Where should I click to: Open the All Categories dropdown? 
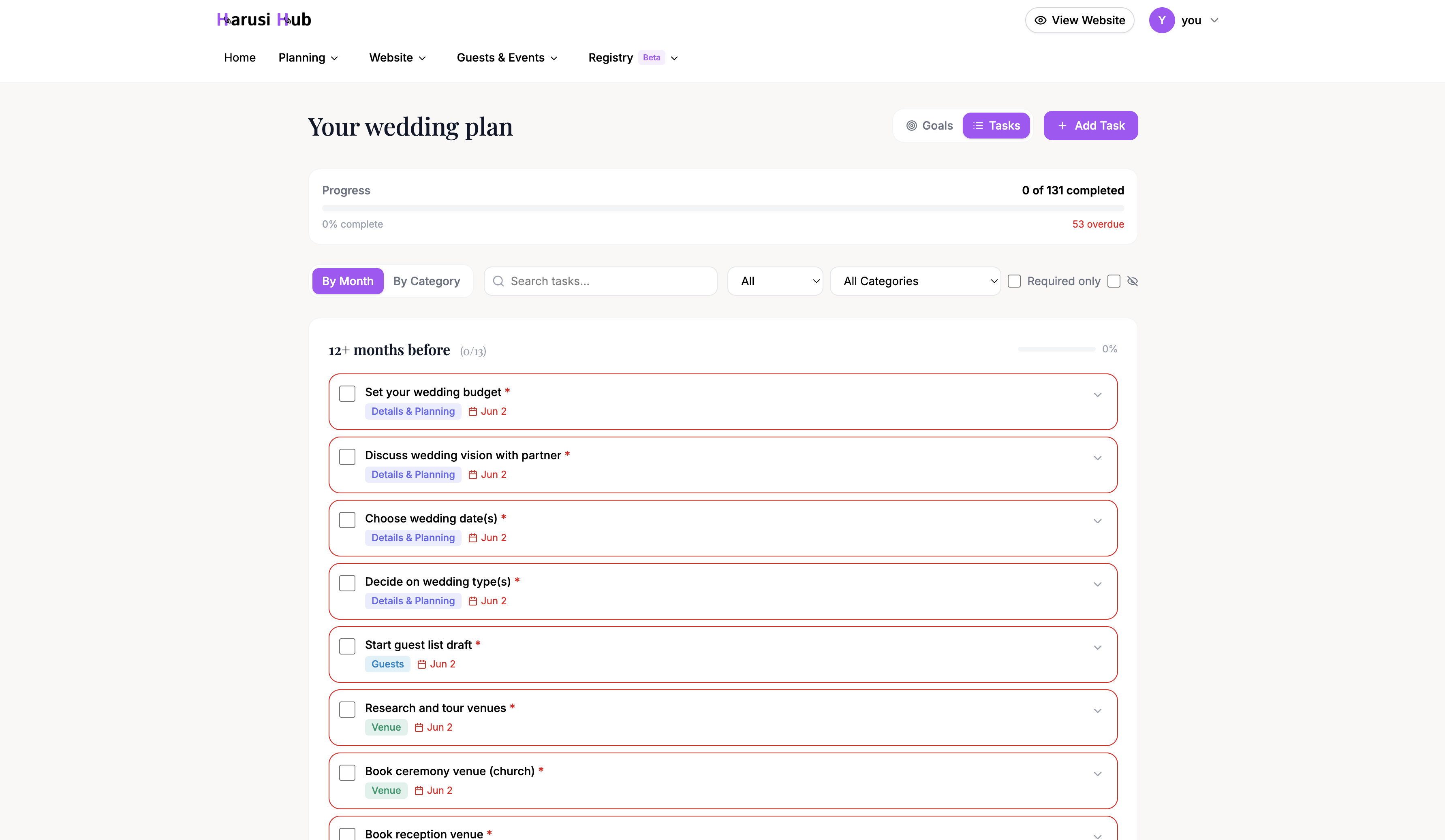click(x=915, y=281)
